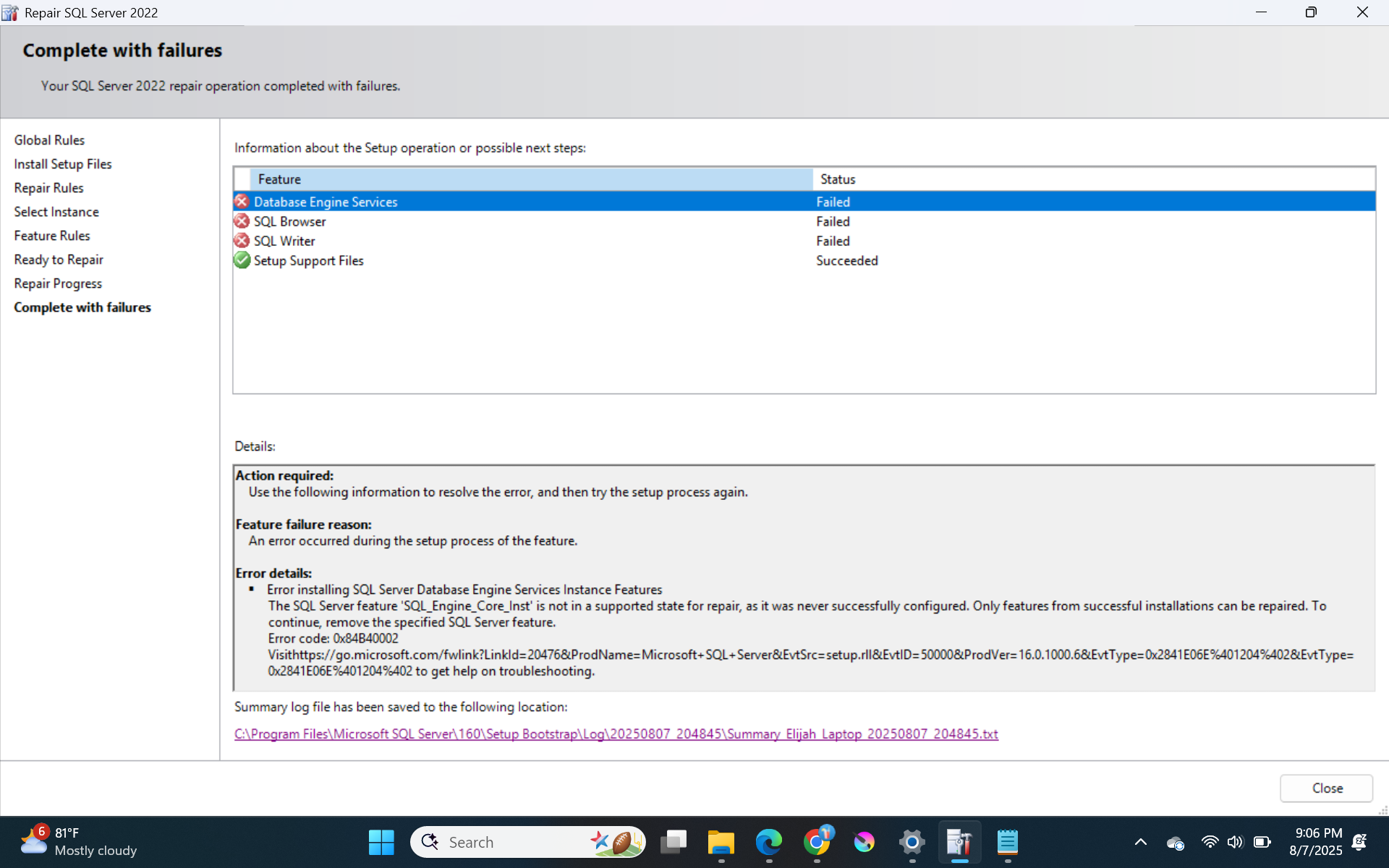Click Repair Progress step in sidebar
The image size is (1389, 868).
pyautogui.click(x=58, y=284)
